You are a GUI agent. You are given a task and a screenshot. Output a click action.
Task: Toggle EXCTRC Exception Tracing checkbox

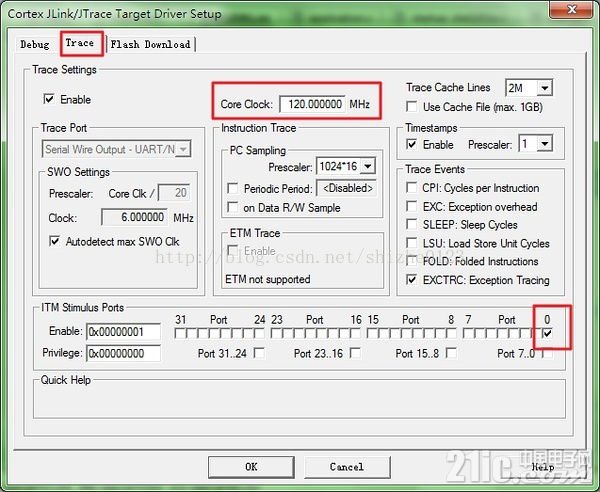click(x=412, y=280)
